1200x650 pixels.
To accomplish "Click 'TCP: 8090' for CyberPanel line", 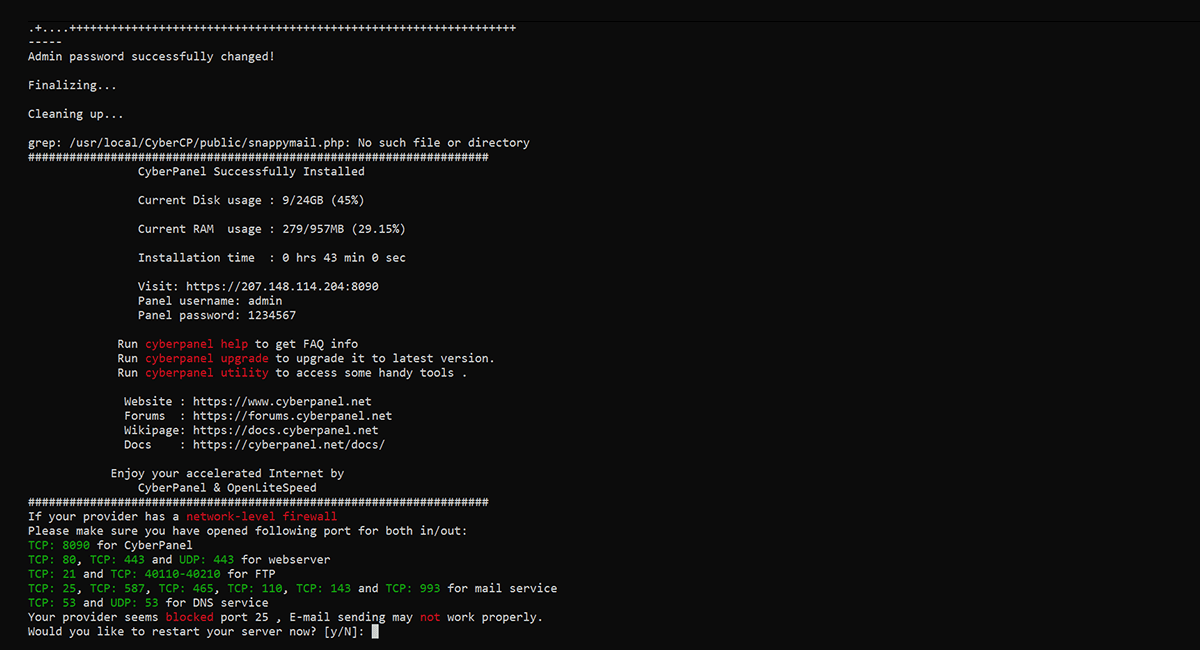I will pyautogui.click(x=110, y=546).
